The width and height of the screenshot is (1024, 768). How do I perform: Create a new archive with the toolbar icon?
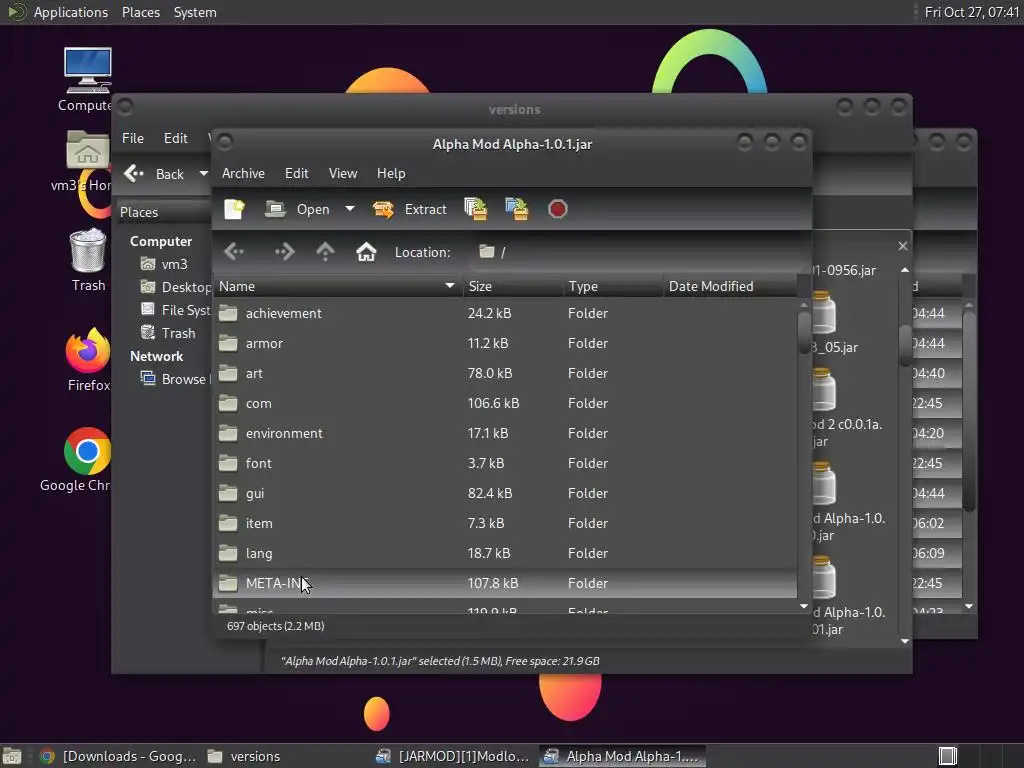(x=234, y=209)
